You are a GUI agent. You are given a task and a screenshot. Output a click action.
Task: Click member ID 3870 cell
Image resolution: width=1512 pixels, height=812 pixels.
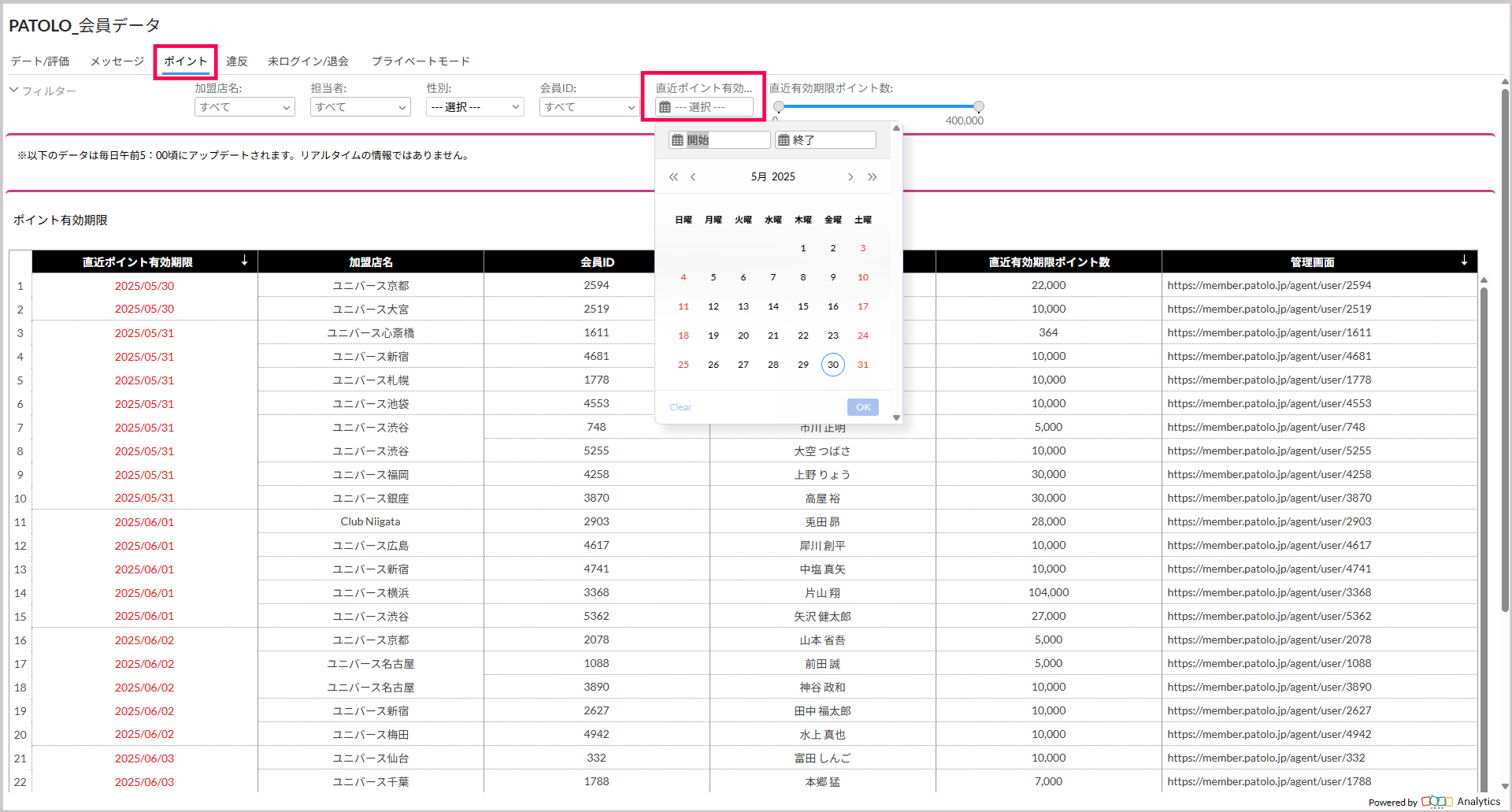coord(596,498)
